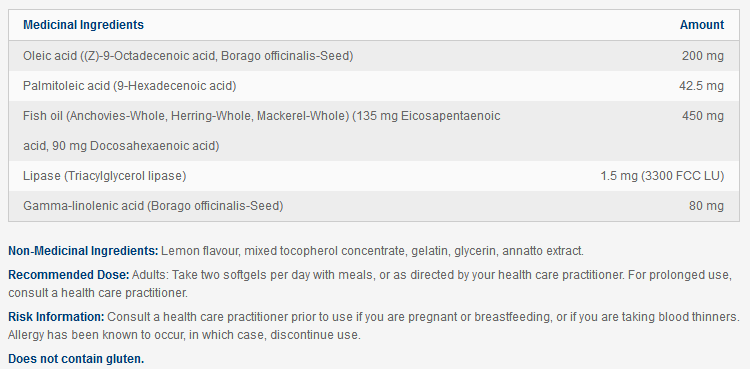Image resolution: width=750 pixels, height=369 pixels.
Task: Select the Gamma-linolenic acid row
Action: (374, 206)
